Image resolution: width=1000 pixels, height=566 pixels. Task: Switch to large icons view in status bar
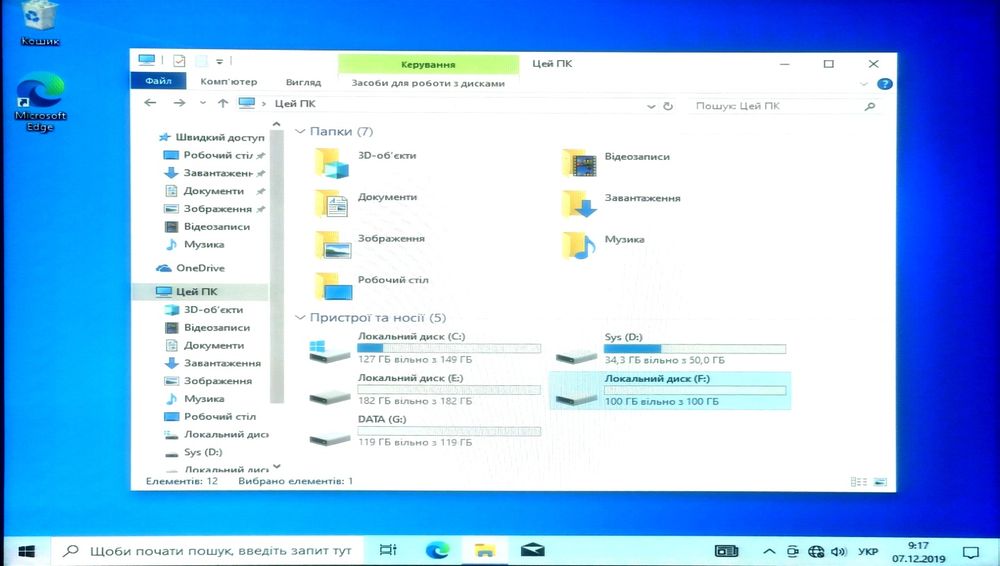coord(881,482)
